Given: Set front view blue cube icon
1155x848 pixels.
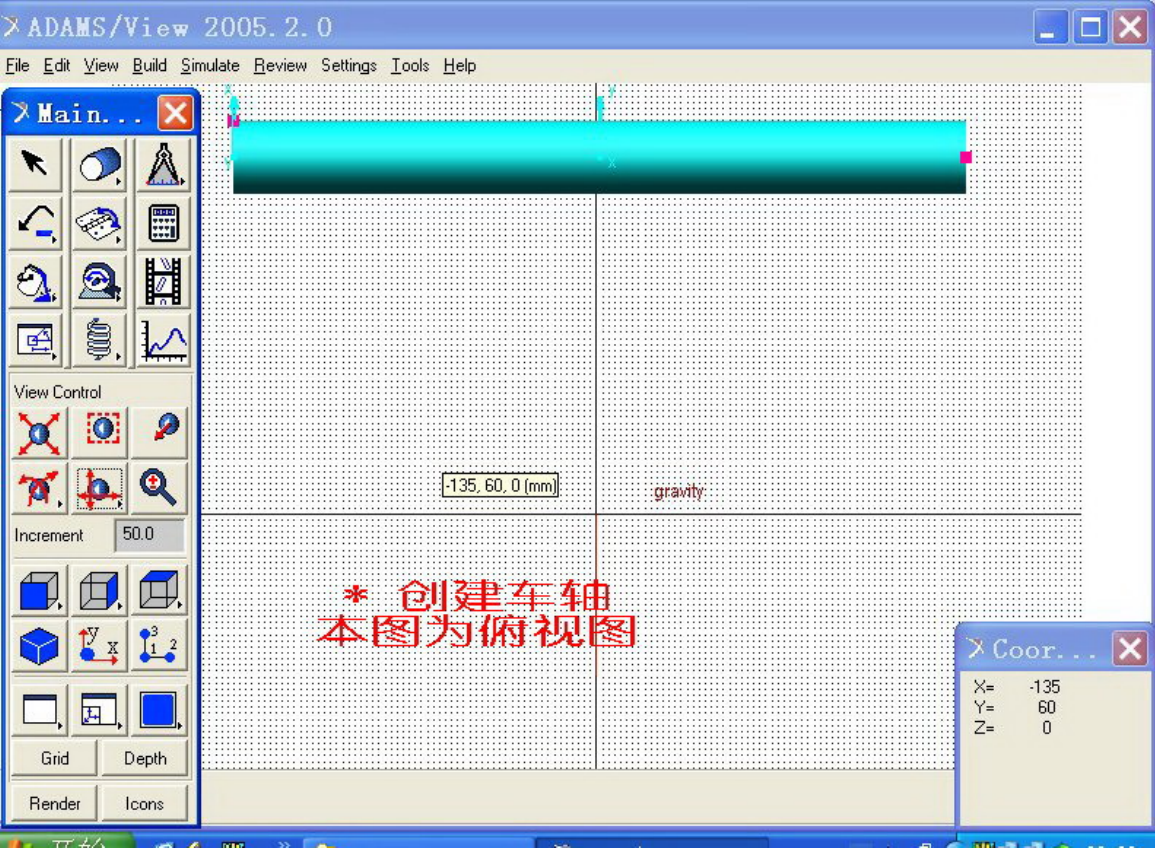Looking at the screenshot, I should 38,591.
